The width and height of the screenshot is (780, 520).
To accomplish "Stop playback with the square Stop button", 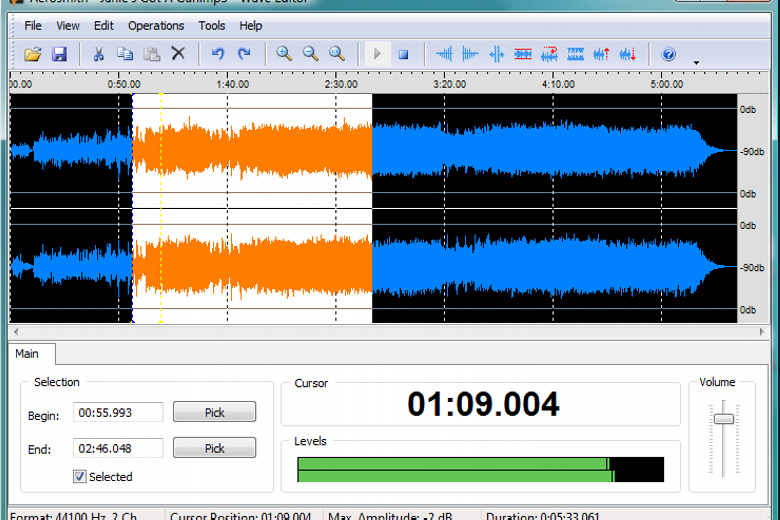I will click(x=403, y=54).
